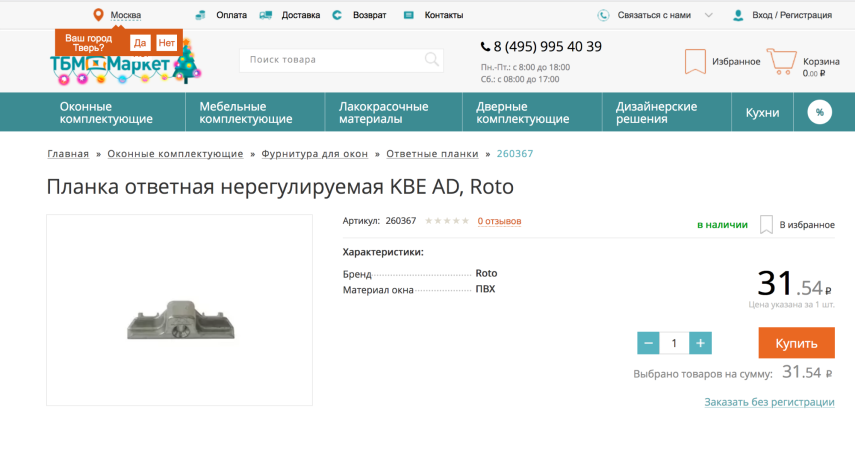Go to Ответные планки breadcrumb

point(432,154)
